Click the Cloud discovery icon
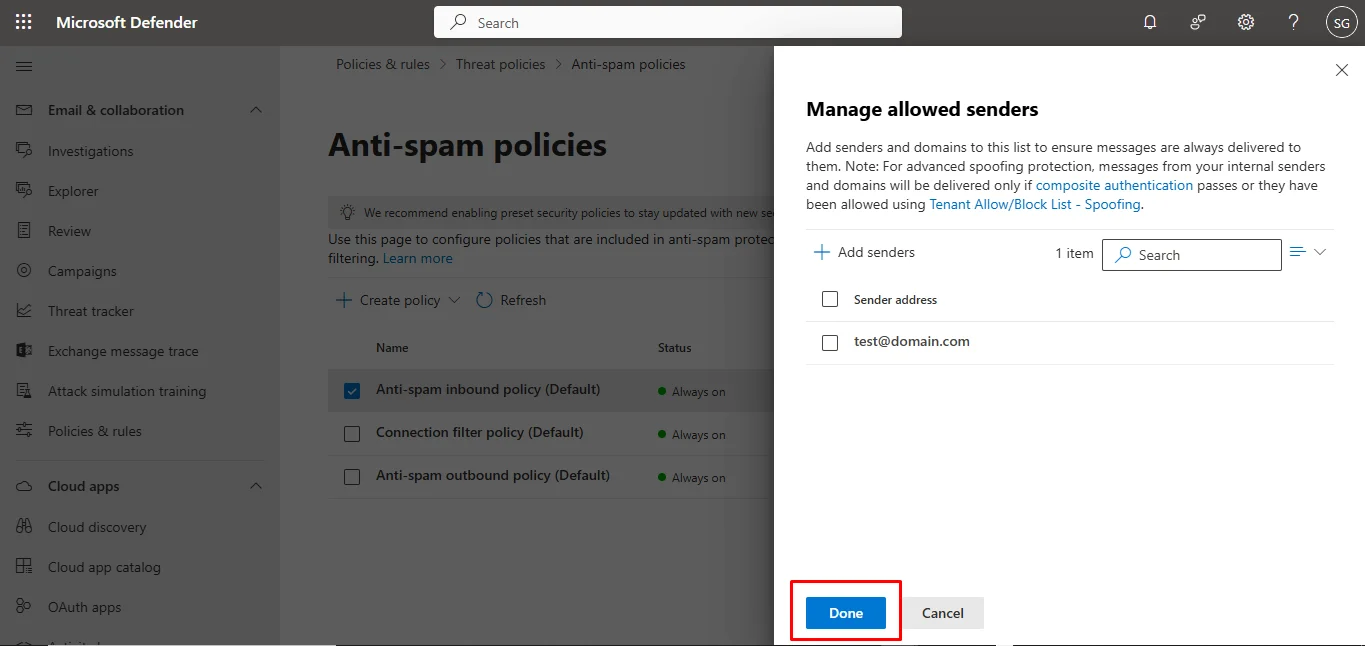 coord(25,526)
